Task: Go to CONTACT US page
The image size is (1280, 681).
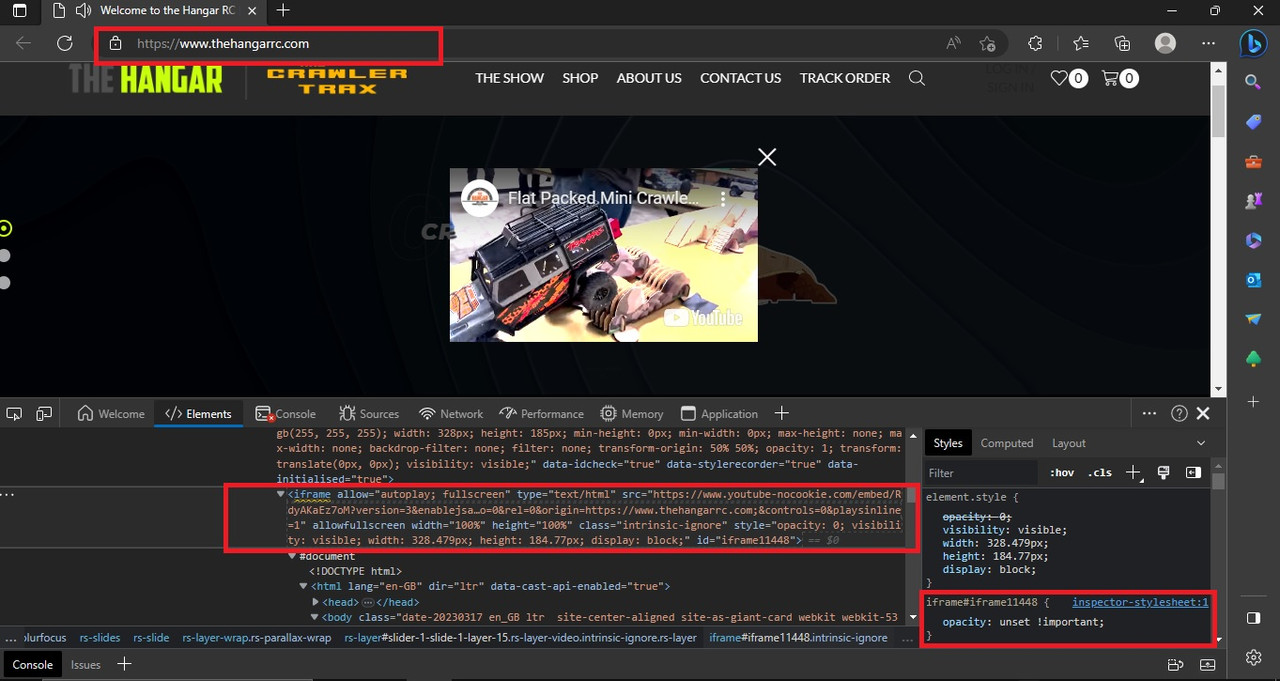Action: pos(740,78)
